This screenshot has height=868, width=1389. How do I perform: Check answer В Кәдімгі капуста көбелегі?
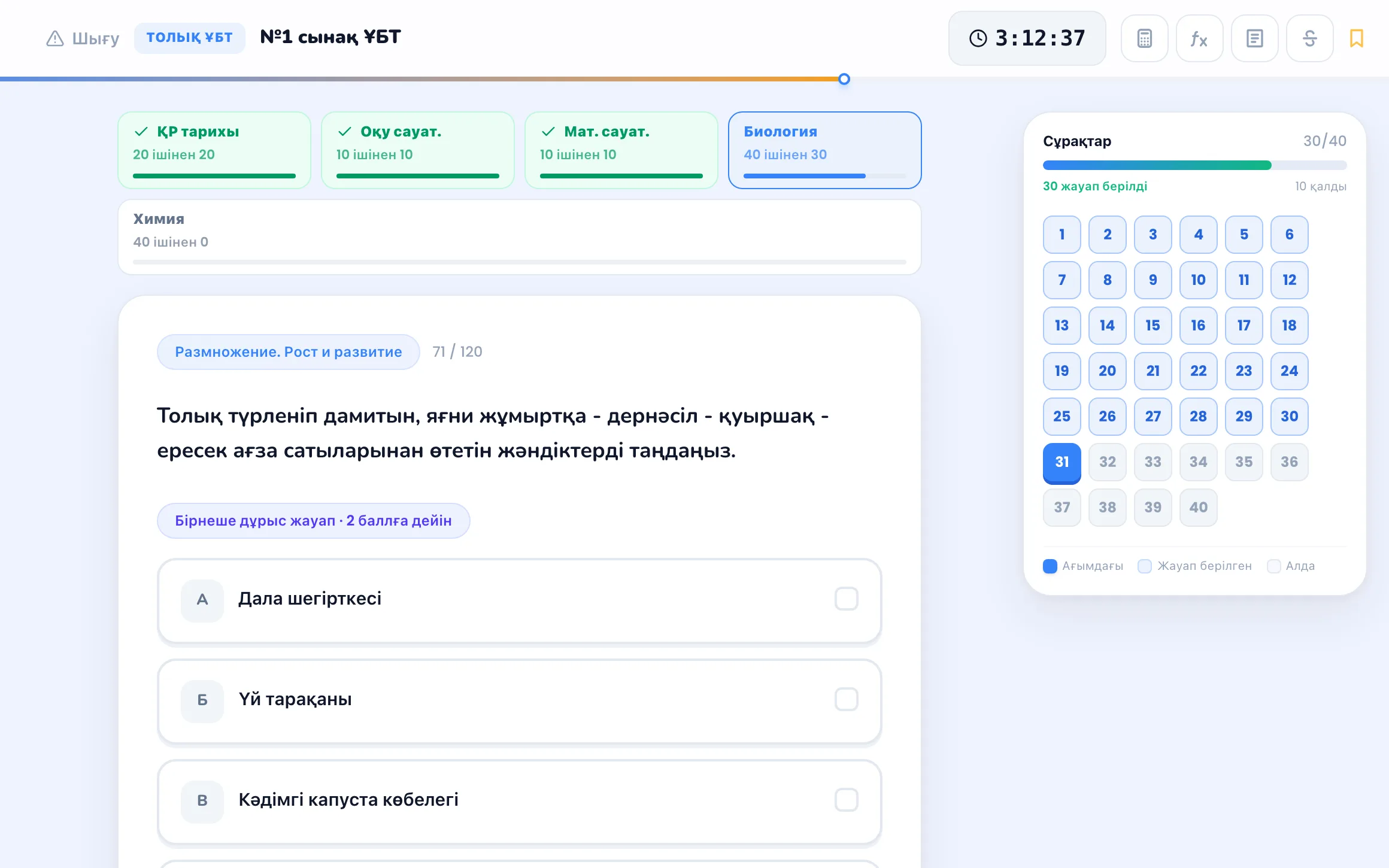(520, 802)
